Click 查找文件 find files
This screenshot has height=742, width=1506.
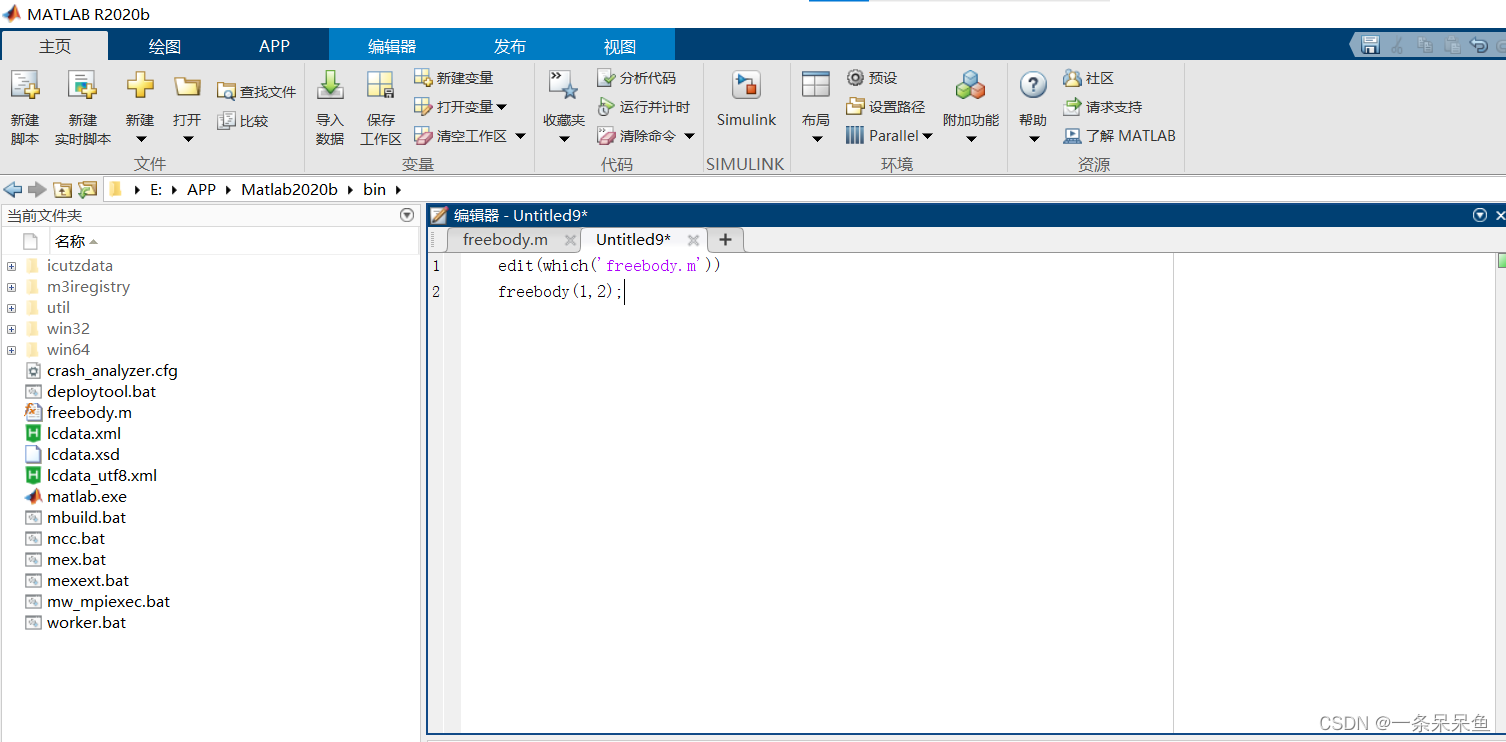click(x=256, y=92)
